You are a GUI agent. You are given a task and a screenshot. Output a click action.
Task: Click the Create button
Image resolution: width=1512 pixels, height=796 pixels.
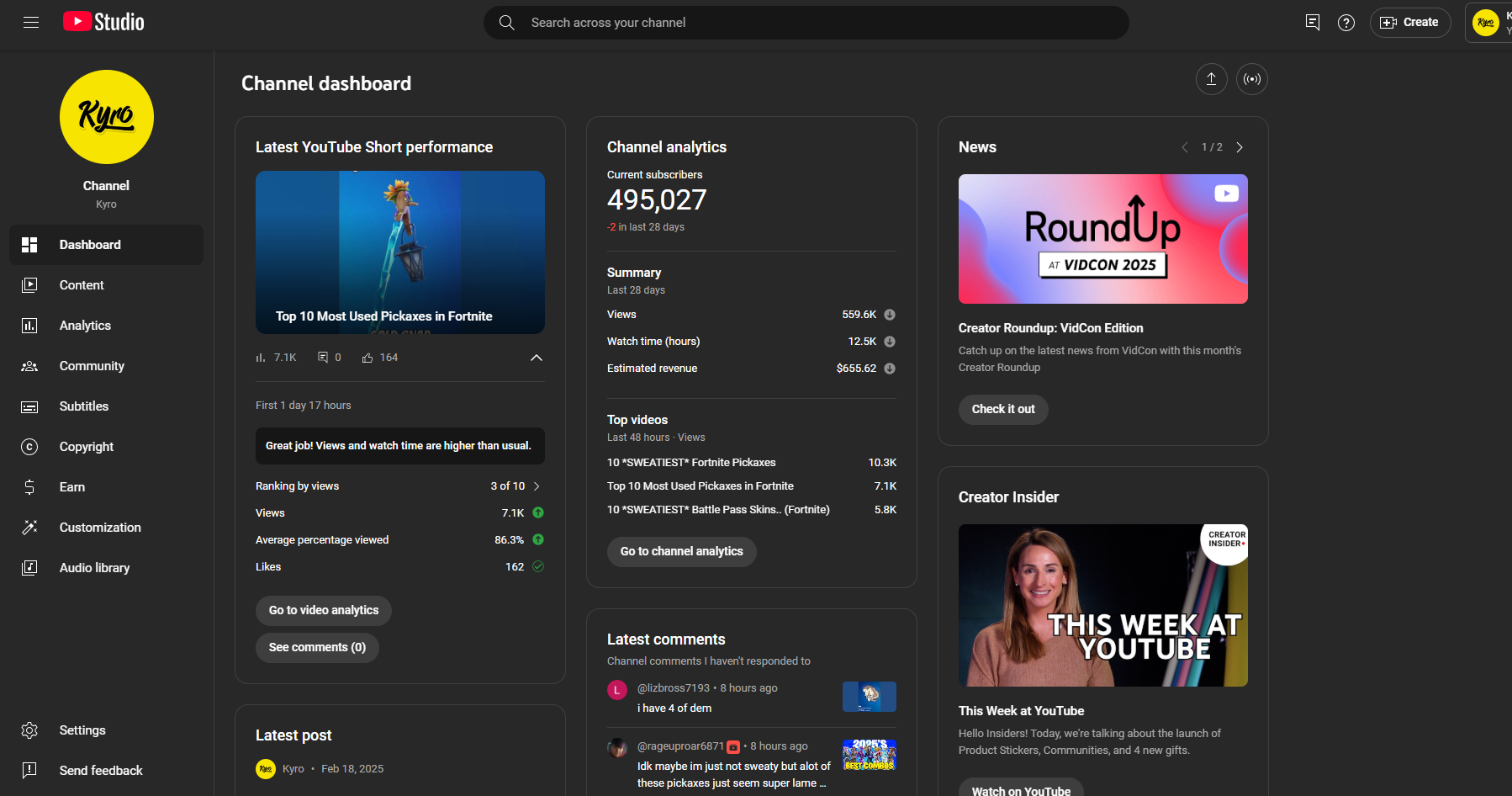coord(1410,23)
